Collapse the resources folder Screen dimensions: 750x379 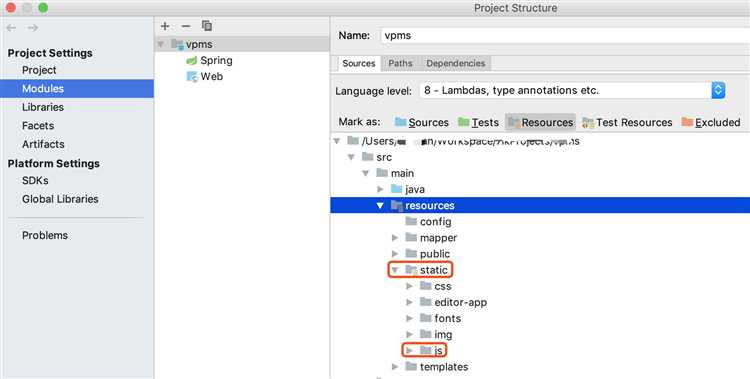coord(380,206)
